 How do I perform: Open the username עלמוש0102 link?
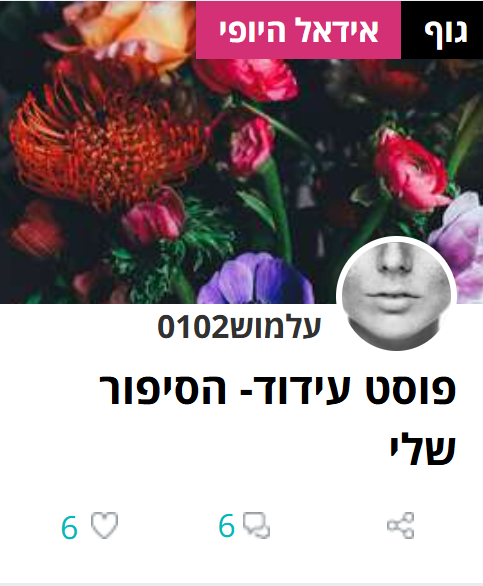tap(239, 327)
